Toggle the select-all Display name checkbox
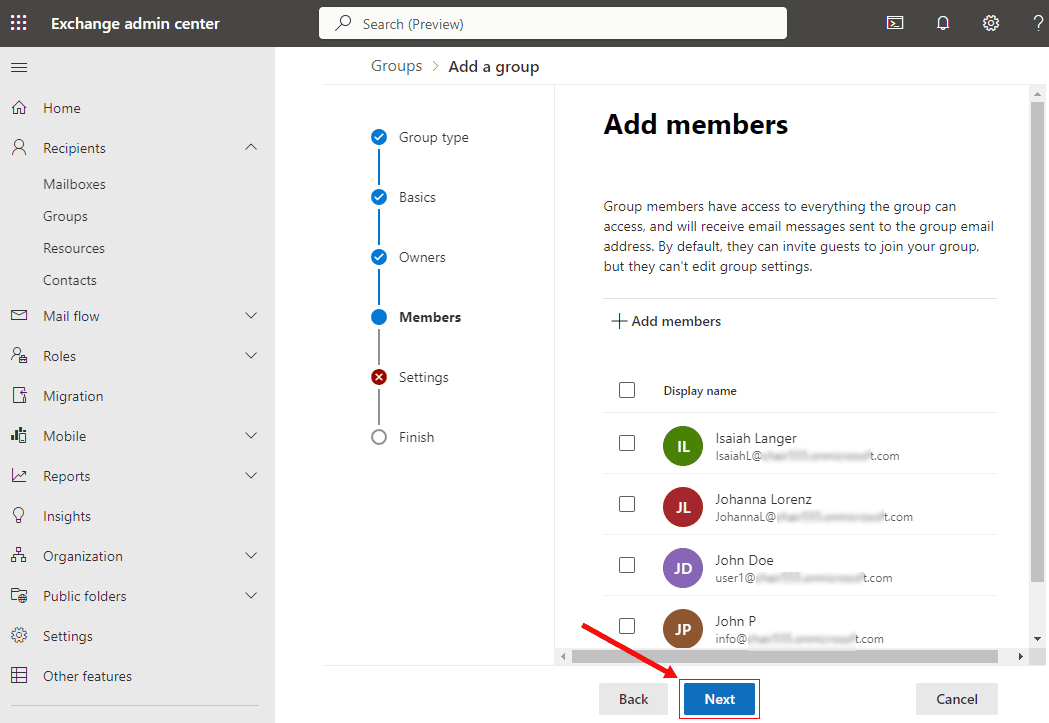The height and width of the screenshot is (723, 1049). pos(627,390)
